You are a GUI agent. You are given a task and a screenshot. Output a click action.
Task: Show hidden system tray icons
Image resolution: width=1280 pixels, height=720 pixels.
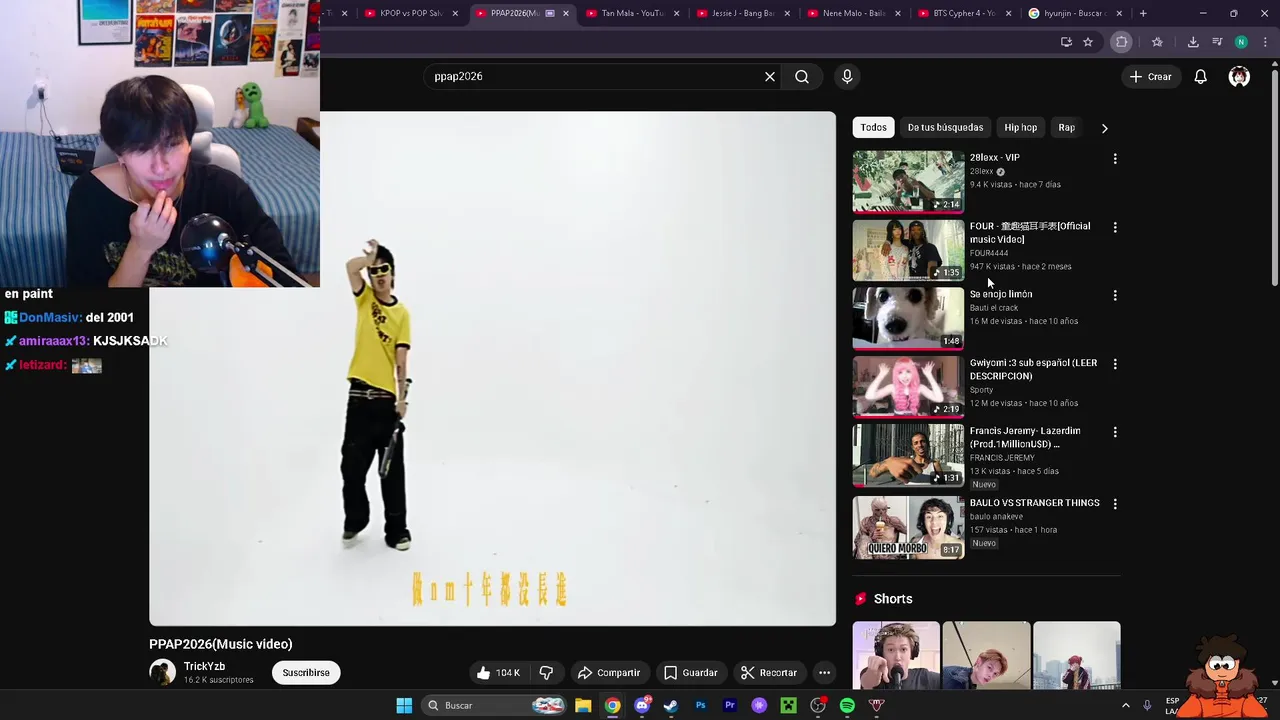click(1125, 706)
